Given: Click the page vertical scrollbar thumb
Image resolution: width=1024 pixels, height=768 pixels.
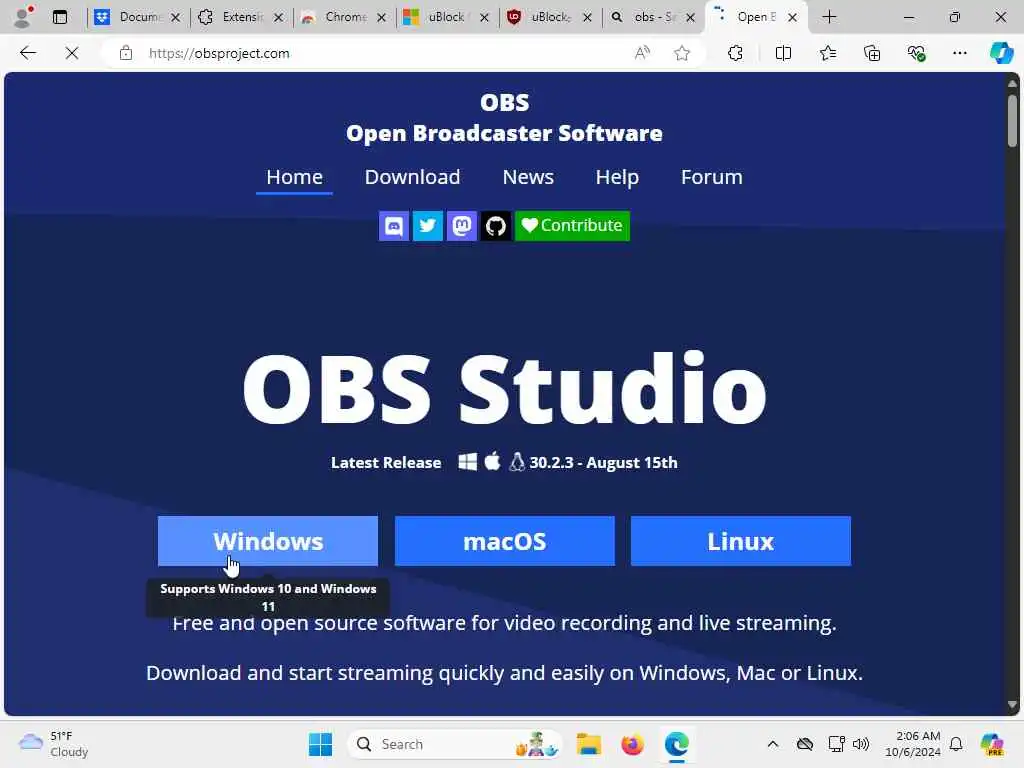Looking at the screenshot, I should click(x=1012, y=121).
